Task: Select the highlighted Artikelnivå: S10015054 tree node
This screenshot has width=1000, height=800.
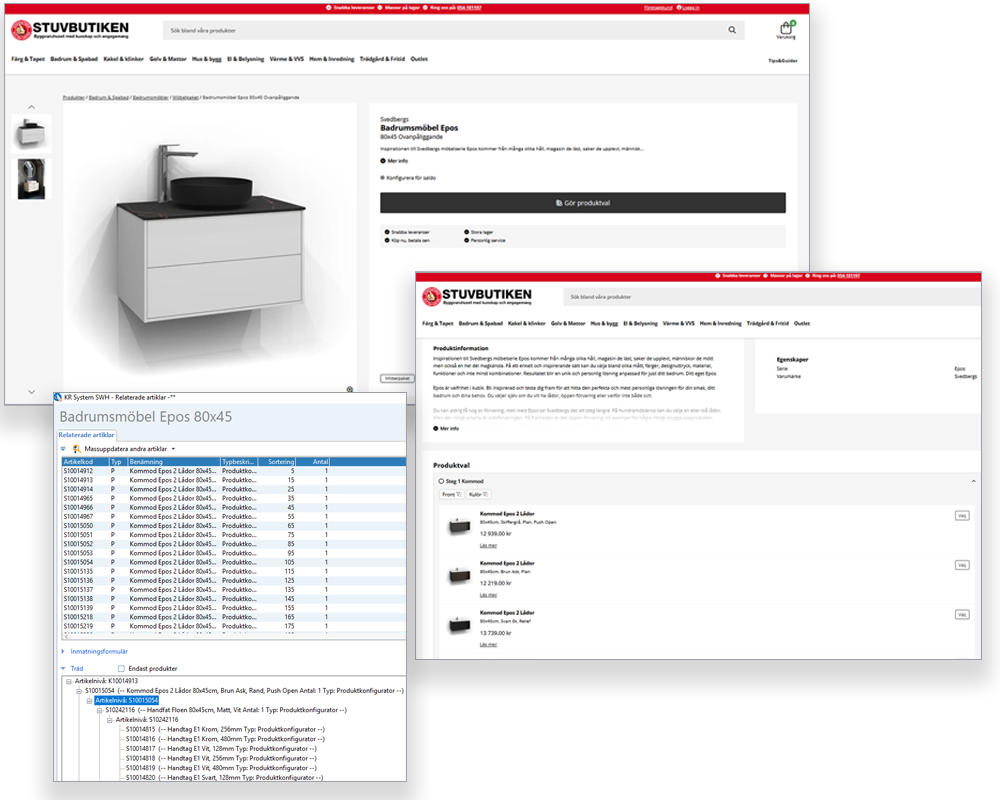Action: (126, 700)
